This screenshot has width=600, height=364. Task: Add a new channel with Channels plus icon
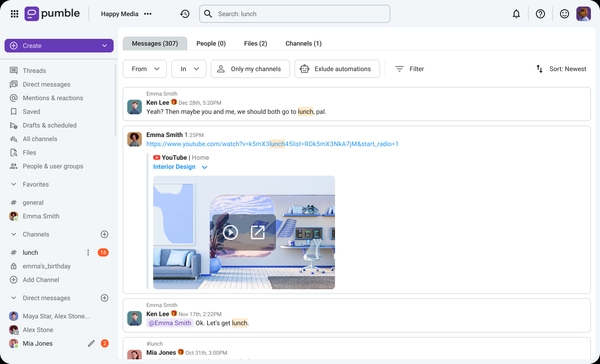(x=104, y=234)
